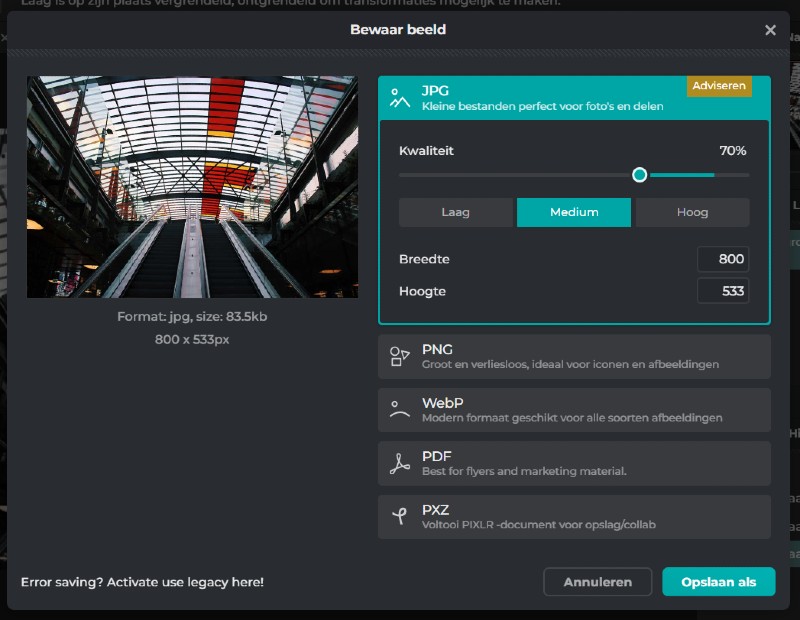Select Laag quality preset

pyautogui.click(x=455, y=212)
